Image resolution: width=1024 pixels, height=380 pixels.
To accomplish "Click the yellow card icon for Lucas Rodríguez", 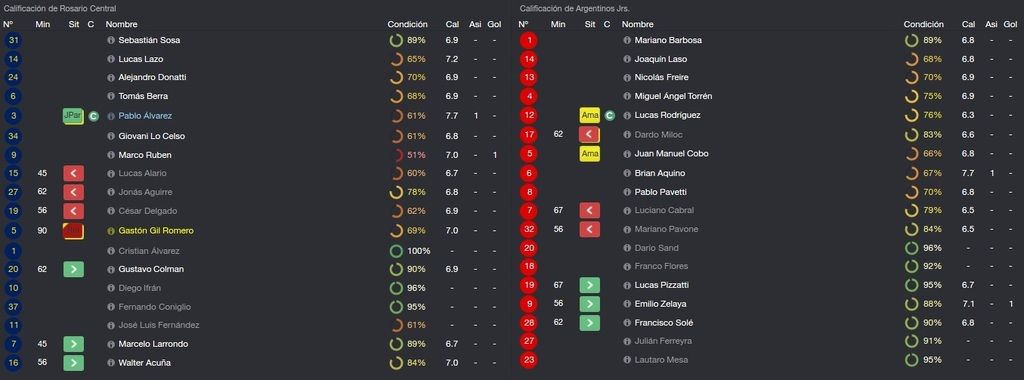I will tap(590, 116).
